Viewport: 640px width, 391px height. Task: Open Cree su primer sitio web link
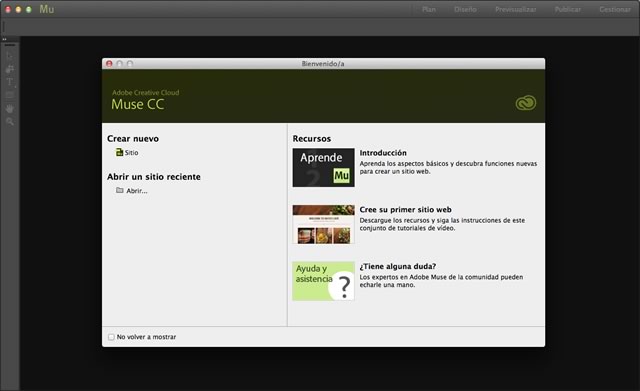[x=405, y=209]
